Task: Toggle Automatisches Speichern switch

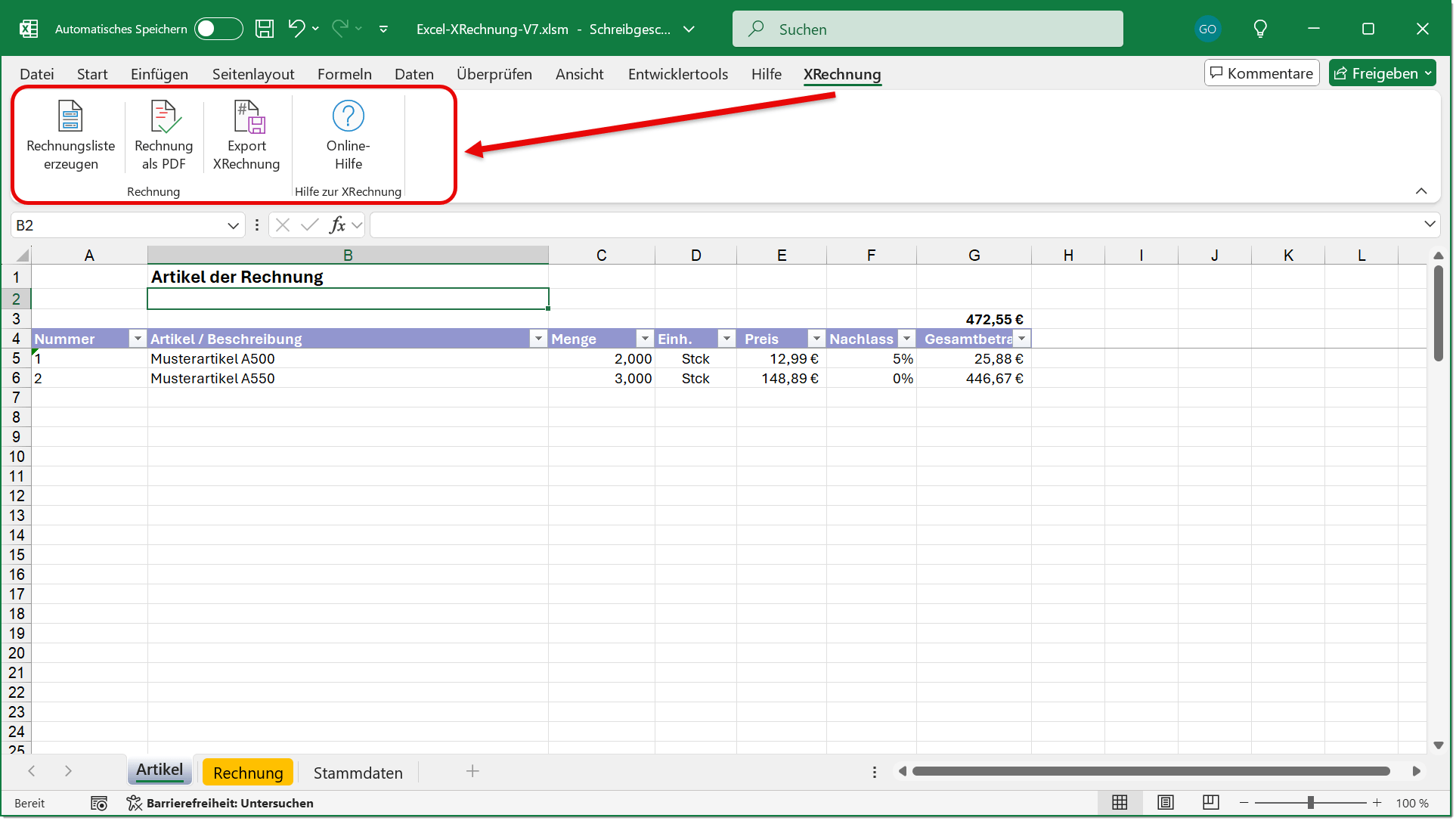Action: (218, 29)
